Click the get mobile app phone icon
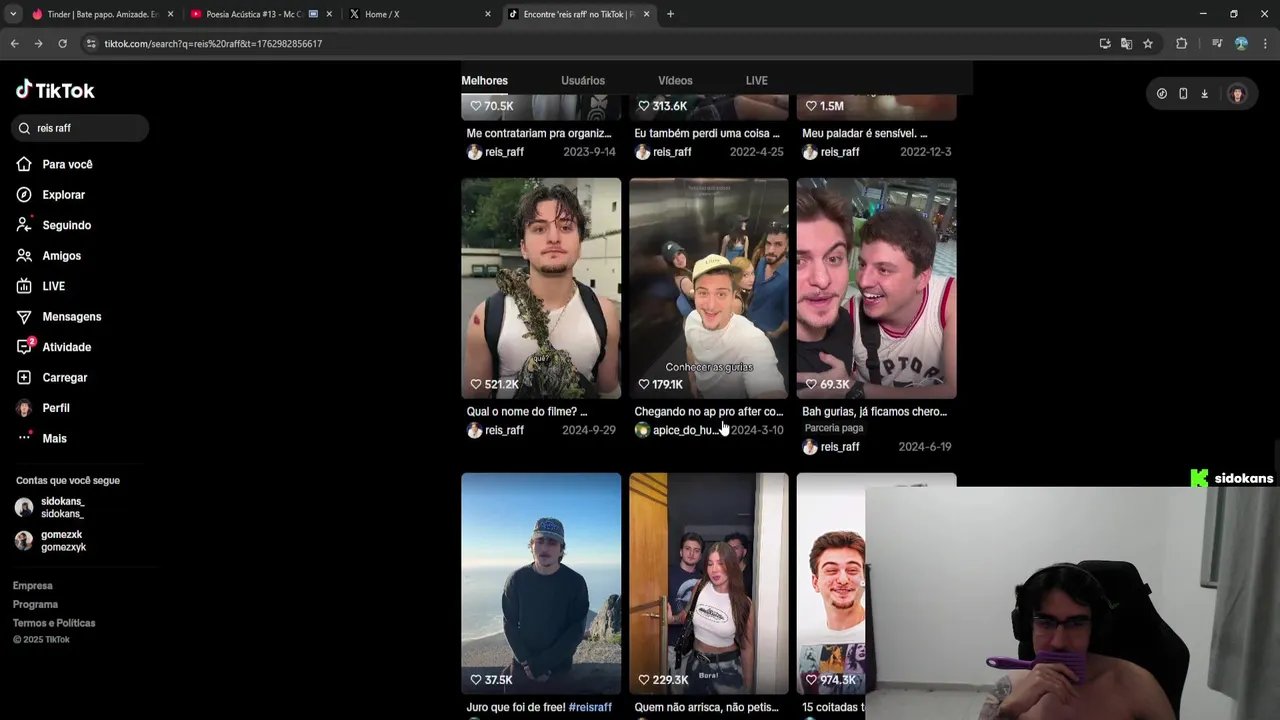 [x=1183, y=94]
